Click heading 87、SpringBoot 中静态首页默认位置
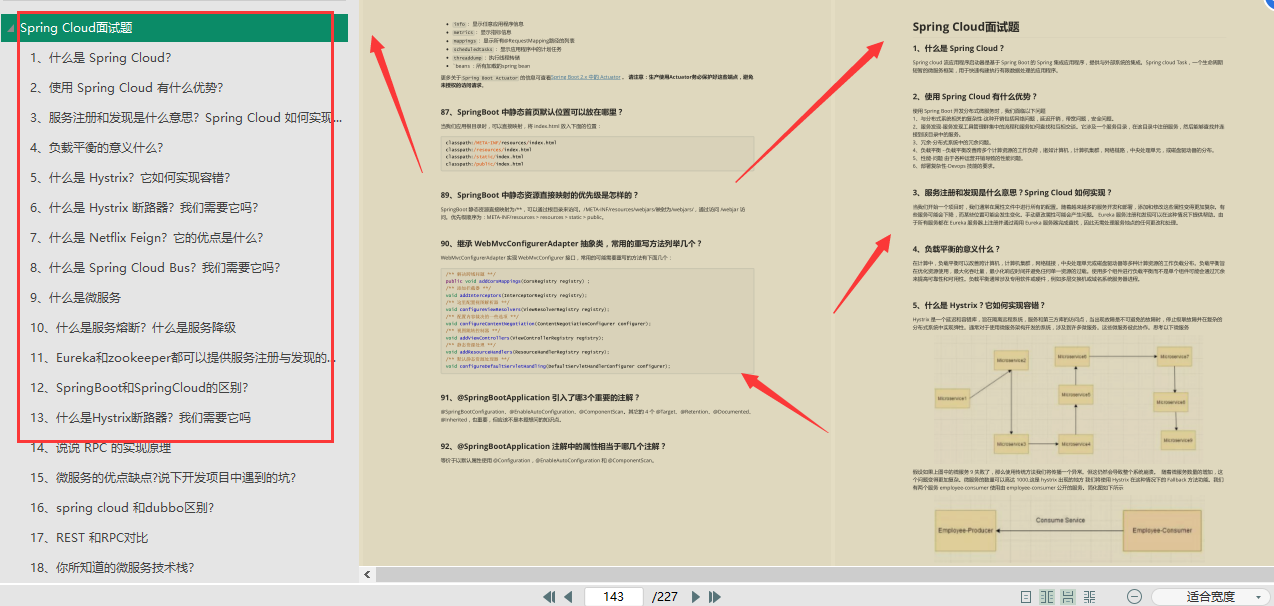The image size is (1274, 606). pyautogui.click(x=532, y=113)
